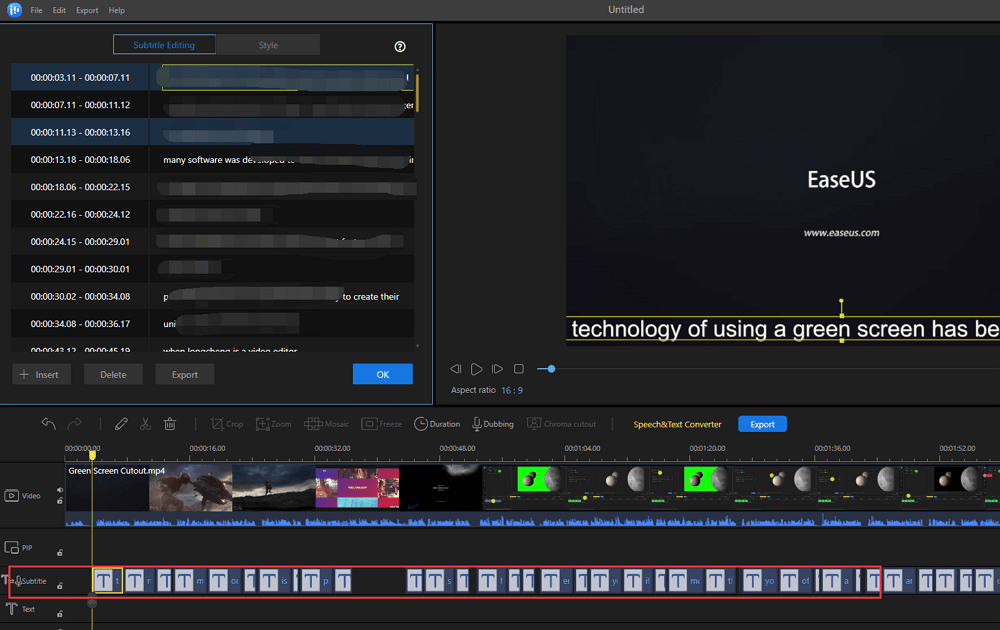Click the subtitle list vertical scrollbar
This screenshot has width=1000, height=630.
coord(417,93)
